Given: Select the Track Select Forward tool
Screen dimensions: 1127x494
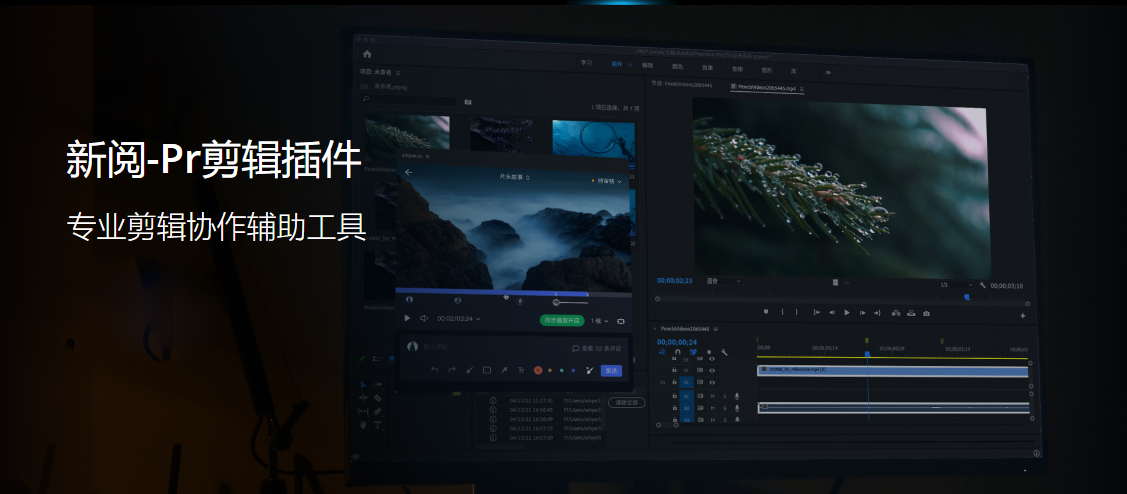Looking at the screenshot, I should pyautogui.click(x=377, y=385).
